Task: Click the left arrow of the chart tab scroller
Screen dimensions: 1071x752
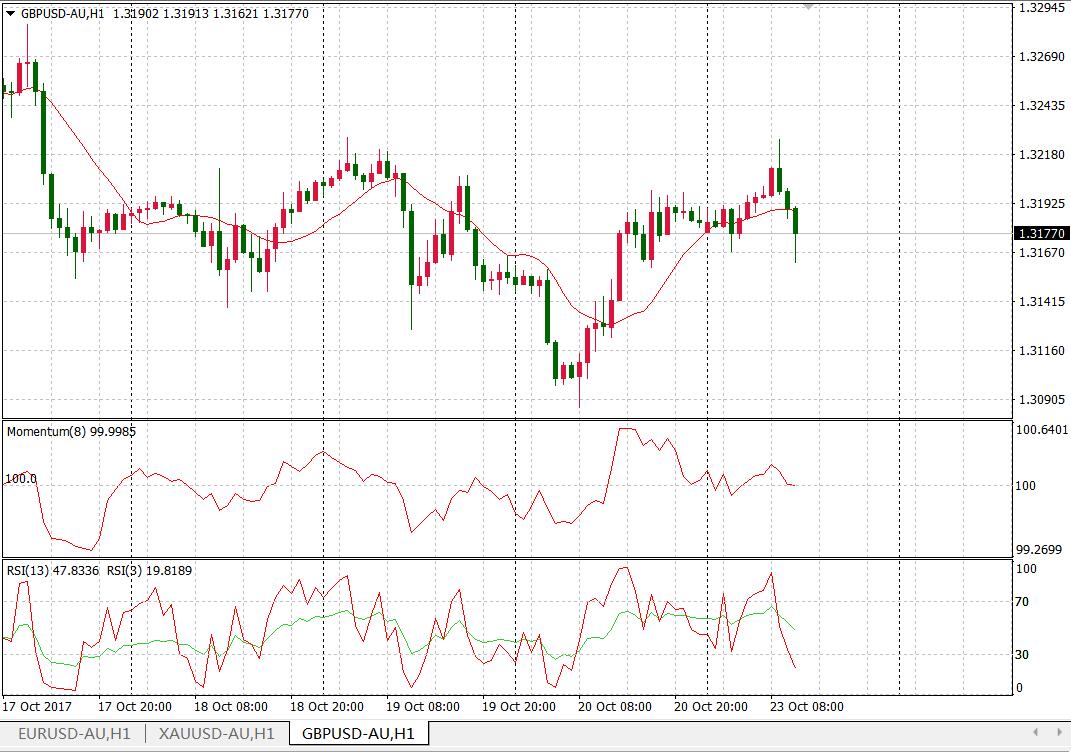Action: 1035,732
